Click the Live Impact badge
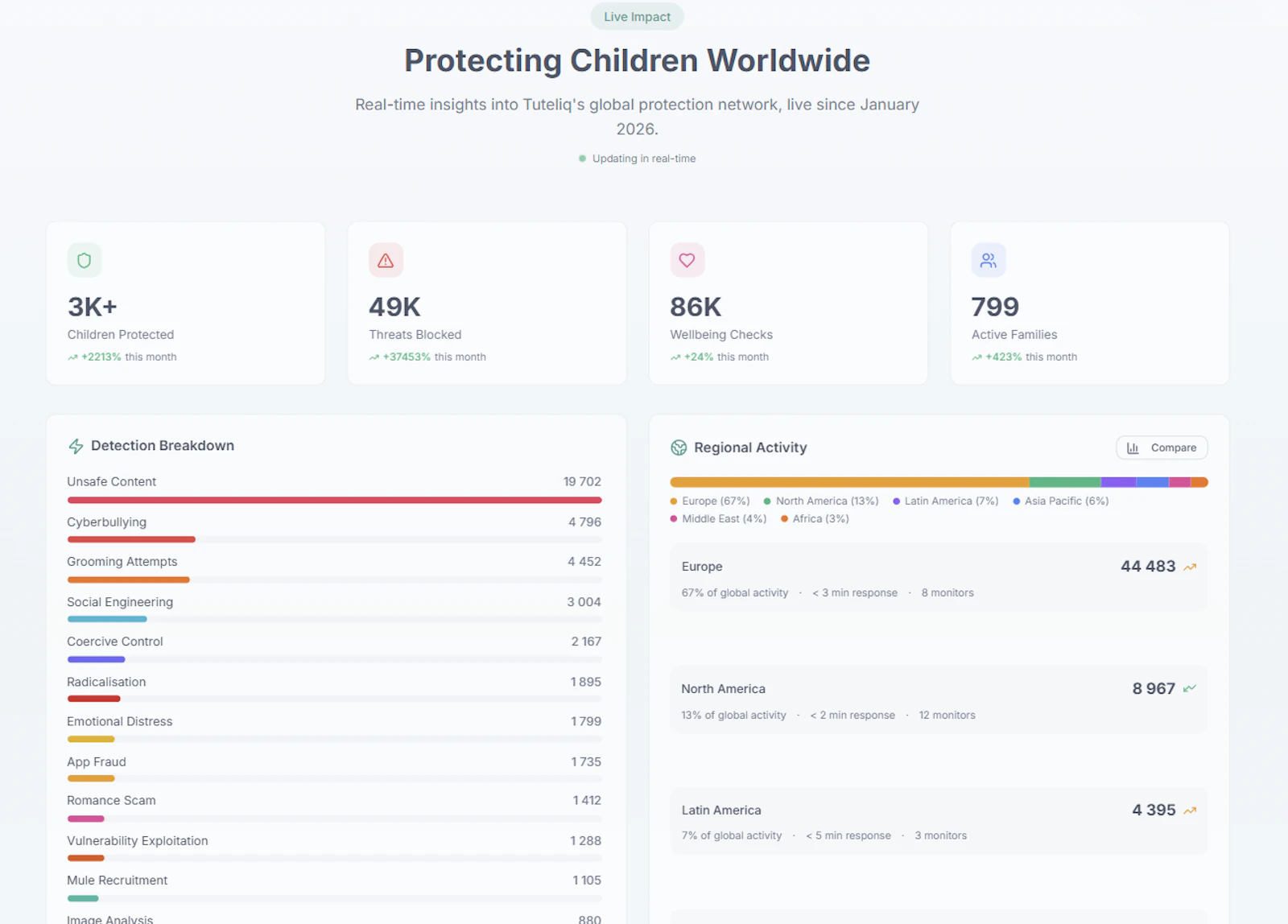The height and width of the screenshot is (924, 1288). [637, 17]
